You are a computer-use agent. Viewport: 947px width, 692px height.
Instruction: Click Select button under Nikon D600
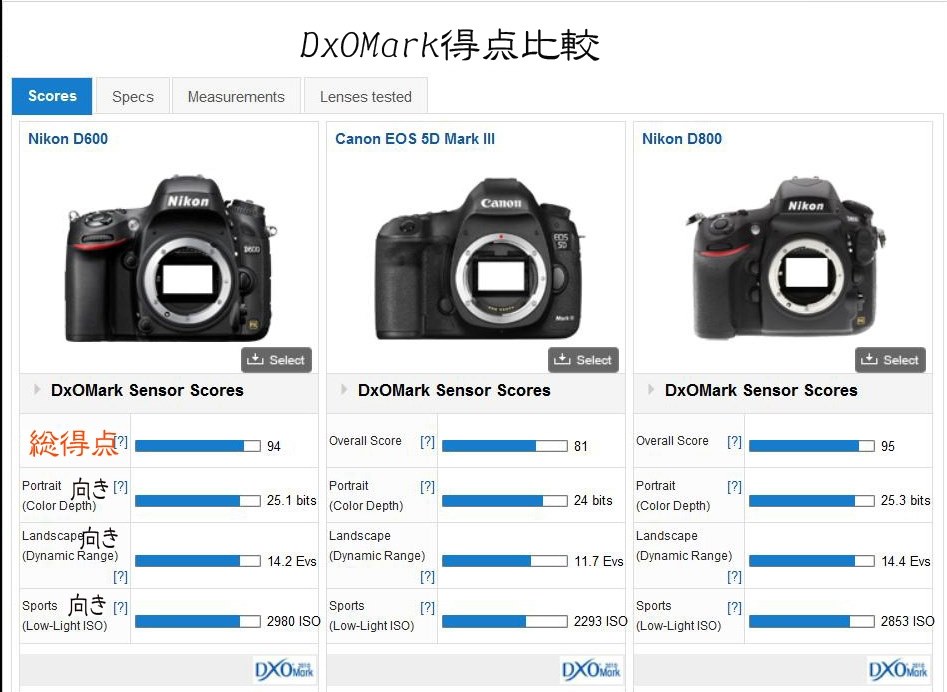[277, 360]
